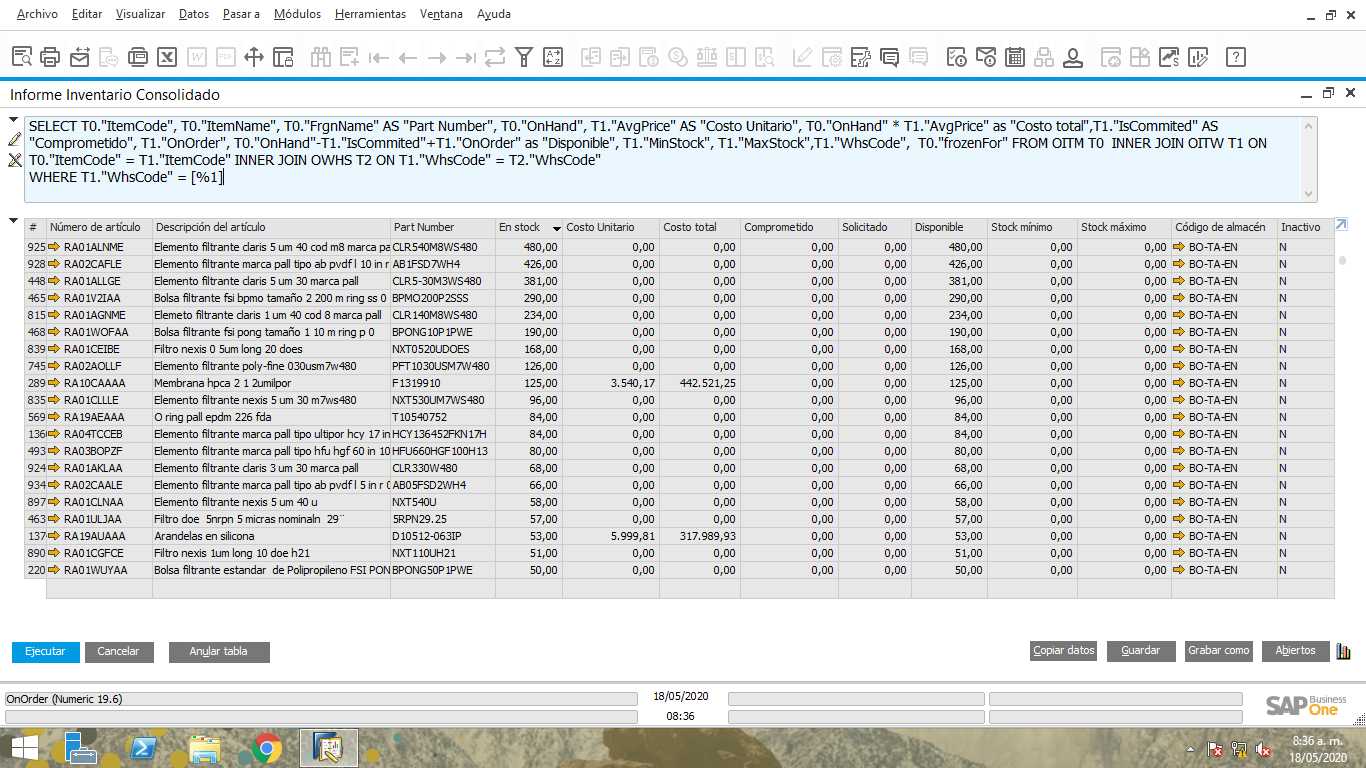Select the description 'Membrana hpca 2 1 2umilpor'
The width and height of the screenshot is (1366, 768).
223,383
